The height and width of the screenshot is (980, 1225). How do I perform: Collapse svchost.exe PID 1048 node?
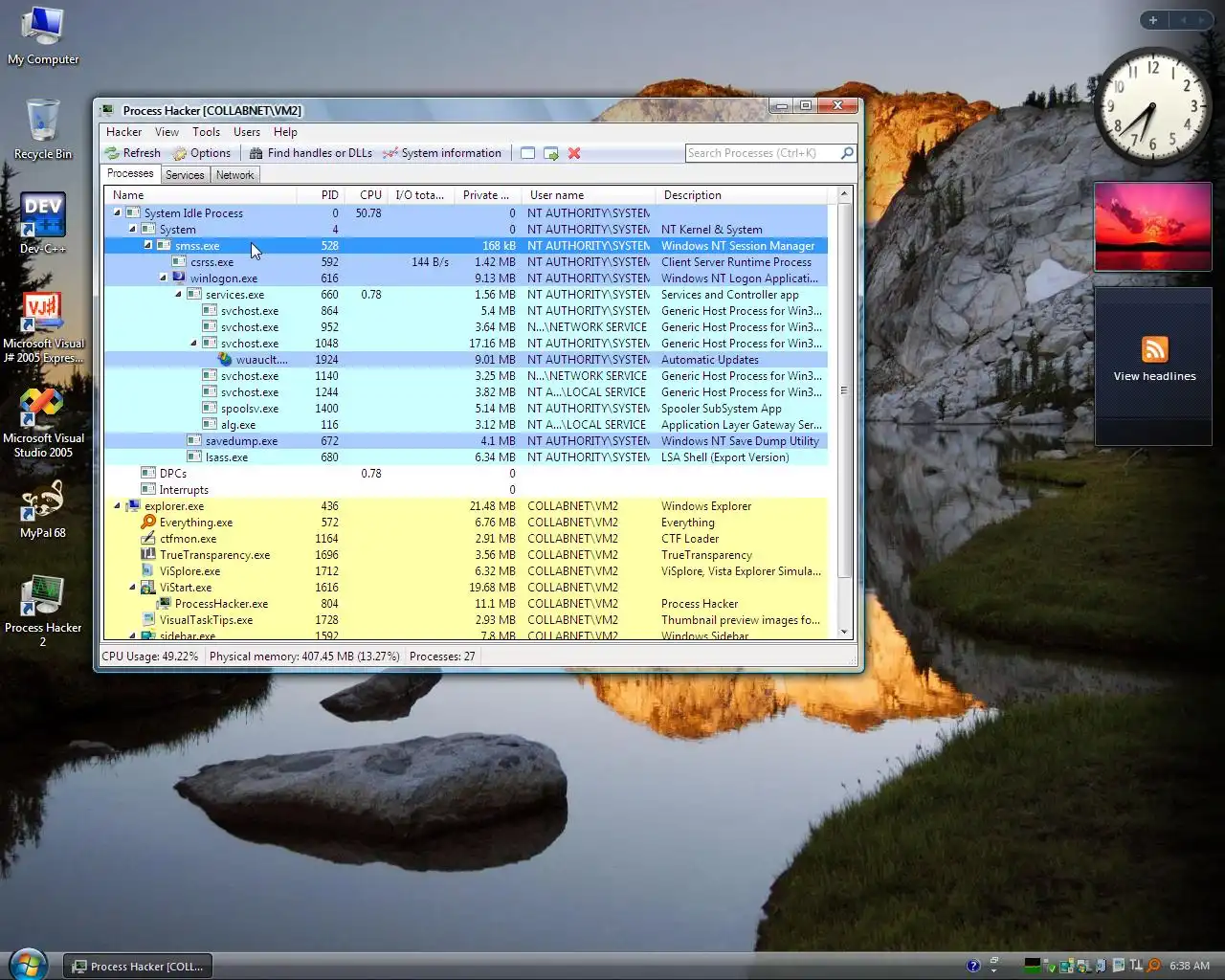193,344
